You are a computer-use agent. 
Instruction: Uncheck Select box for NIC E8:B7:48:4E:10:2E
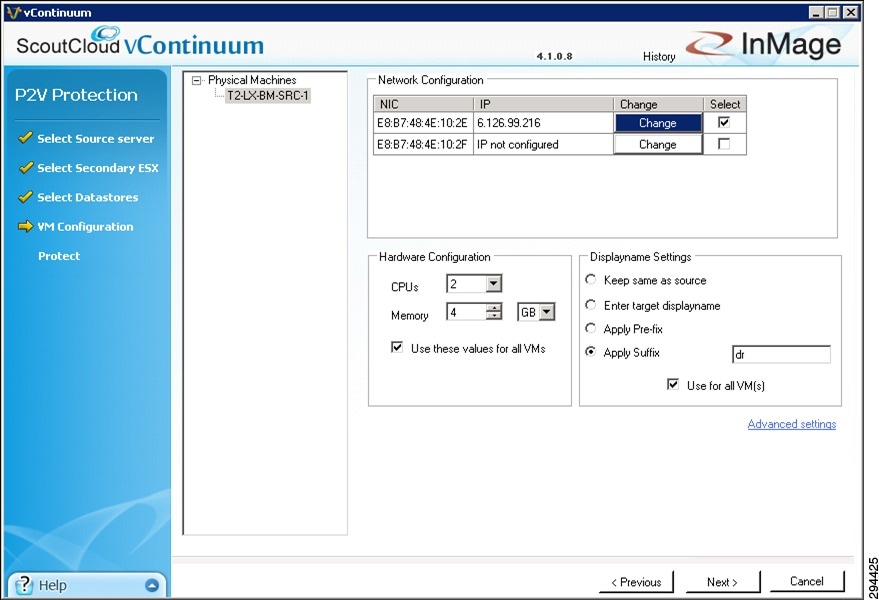point(724,122)
